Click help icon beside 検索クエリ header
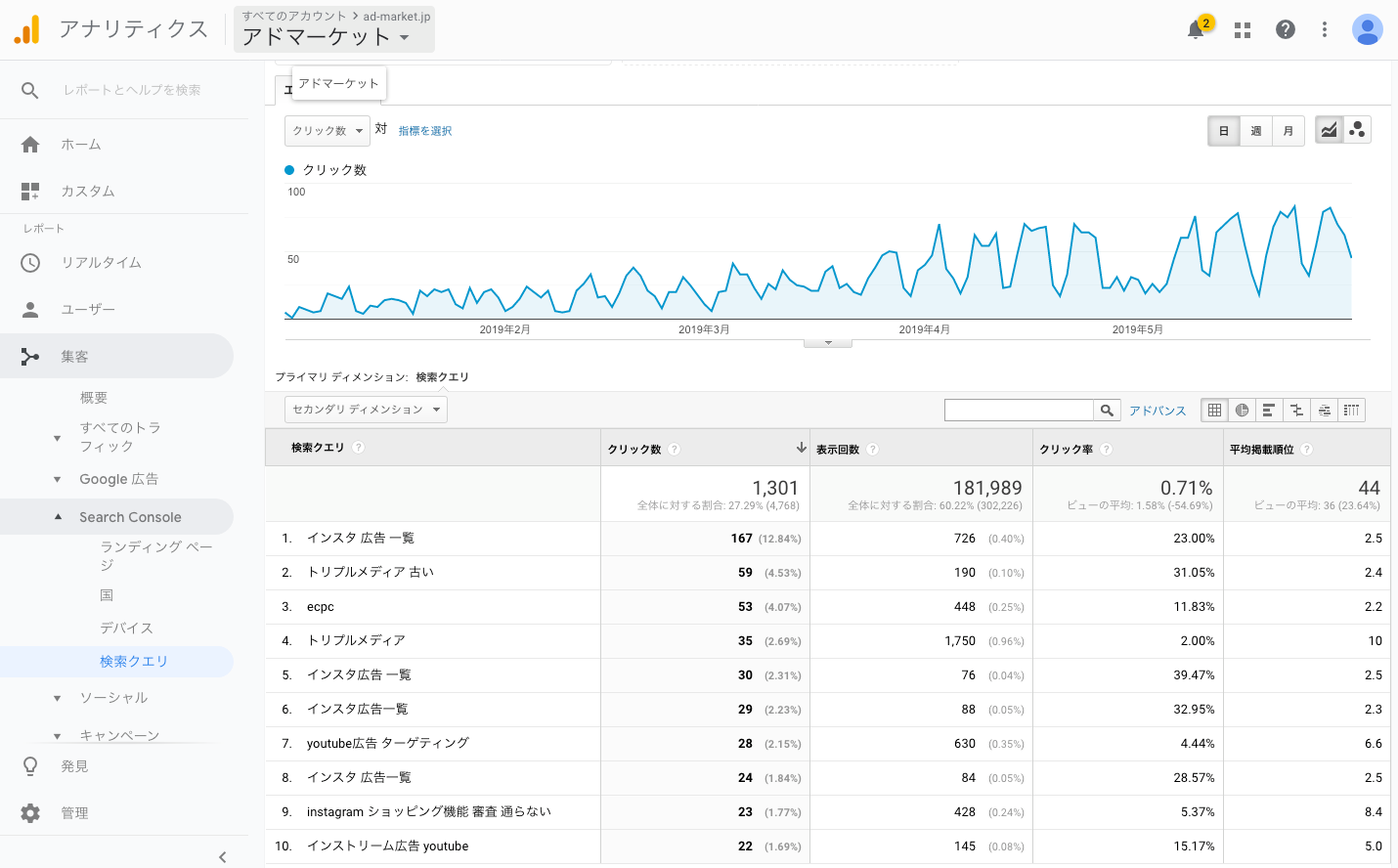The height and width of the screenshot is (868, 1398). tap(359, 448)
